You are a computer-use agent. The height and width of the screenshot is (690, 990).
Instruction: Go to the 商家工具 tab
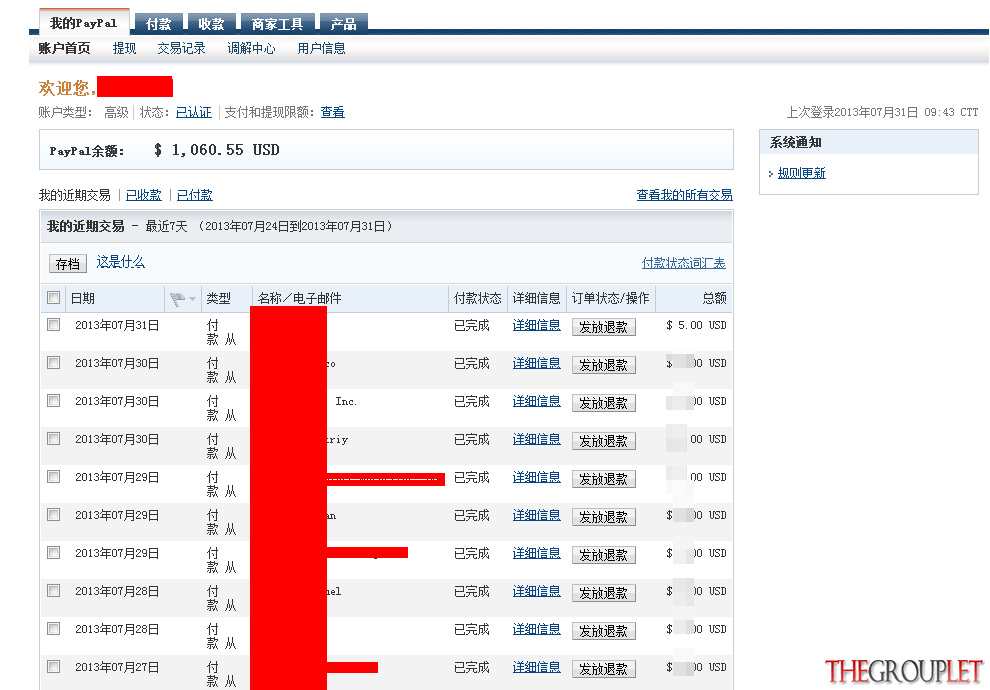[x=277, y=24]
